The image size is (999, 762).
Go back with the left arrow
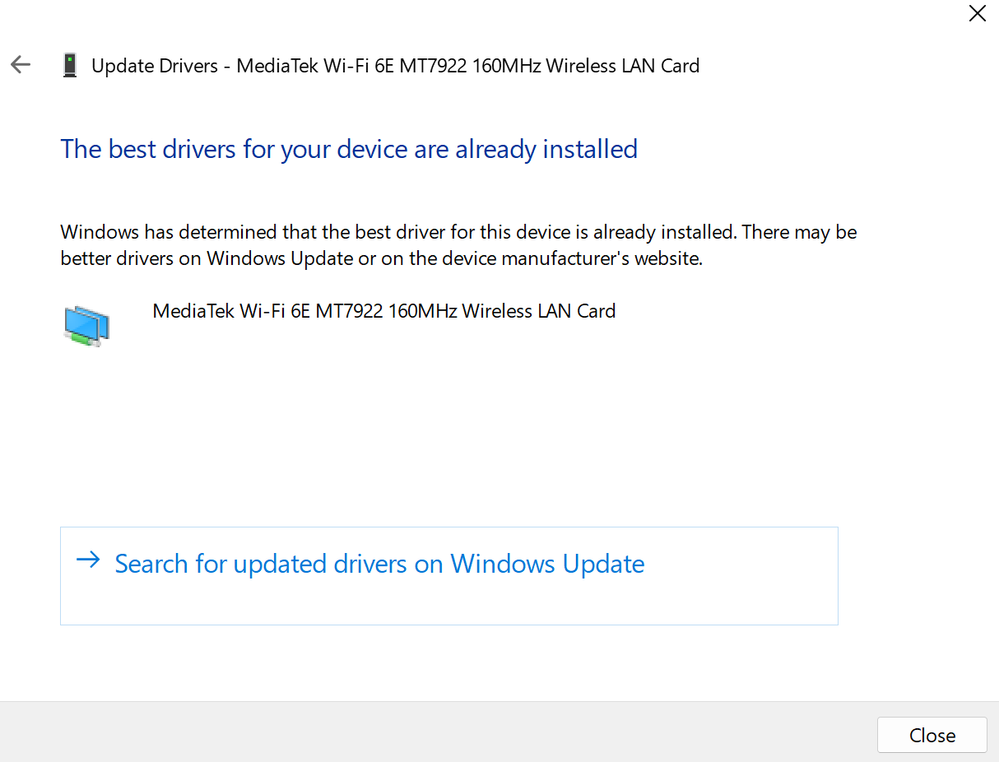pos(20,64)
